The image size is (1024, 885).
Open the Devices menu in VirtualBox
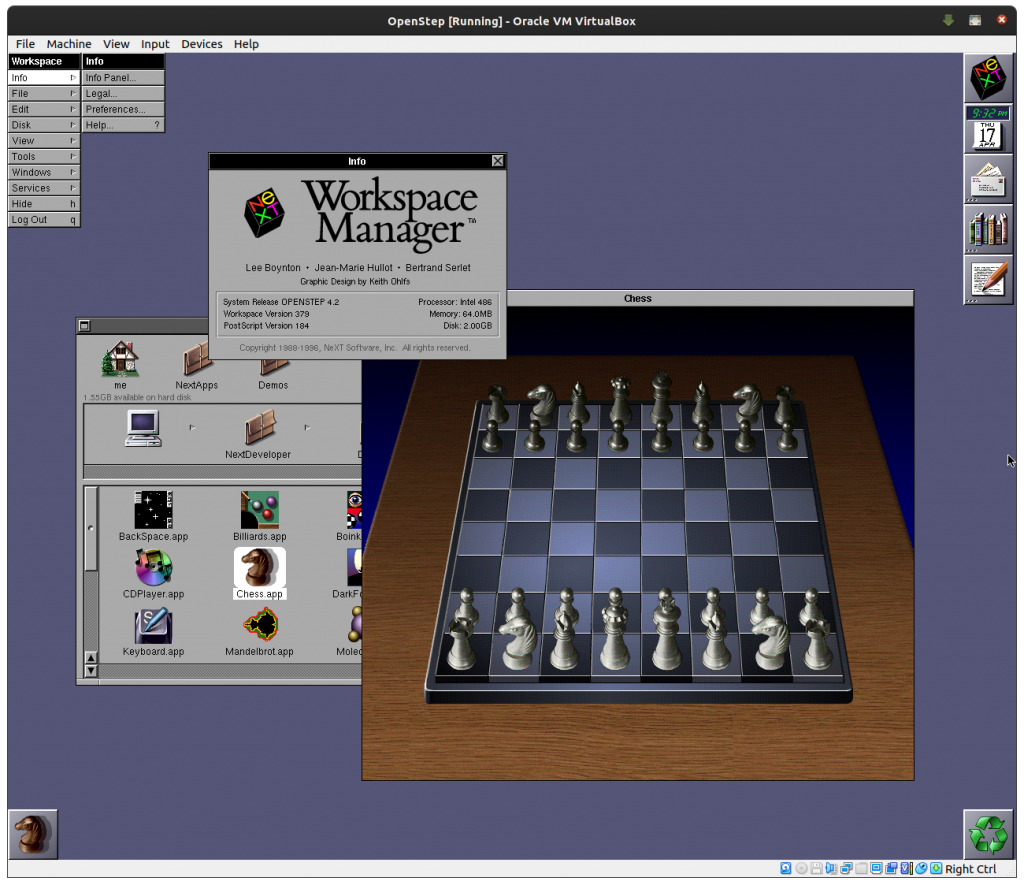coord(201,43)
